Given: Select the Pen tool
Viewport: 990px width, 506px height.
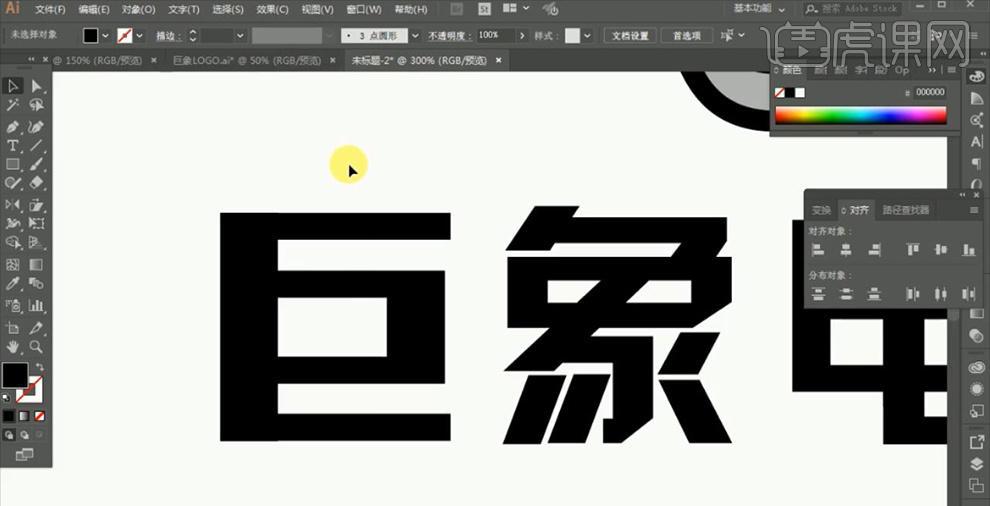Looking at the screenshot, I should click(12, 126).
